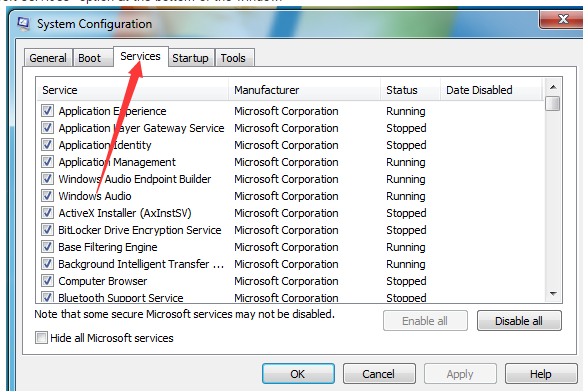Viewport: 583px width, 391px height.
Task: Select the Computer Browser service name
Action: point(103,281)
